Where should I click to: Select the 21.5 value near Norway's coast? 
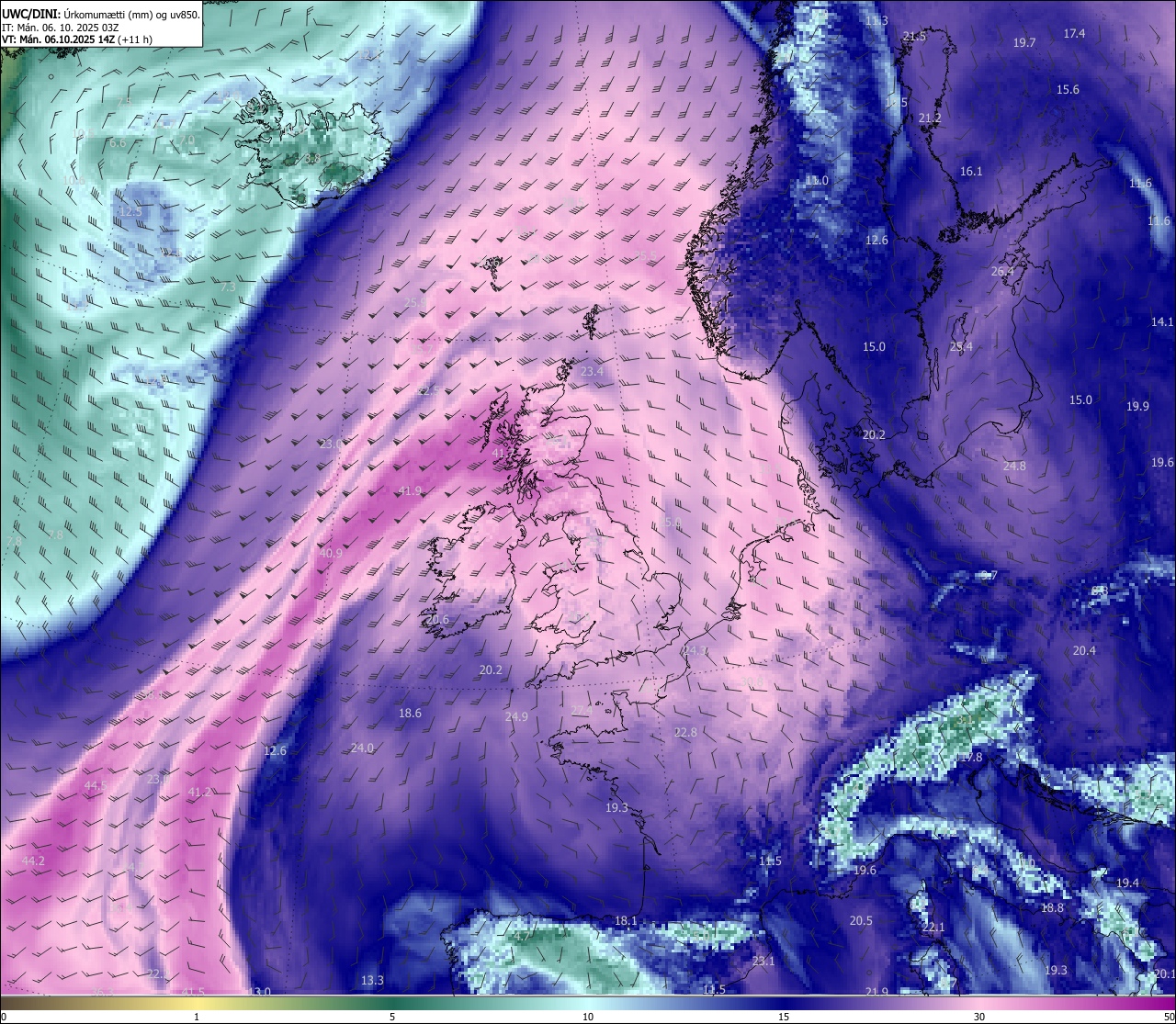[x=914, y=37]
